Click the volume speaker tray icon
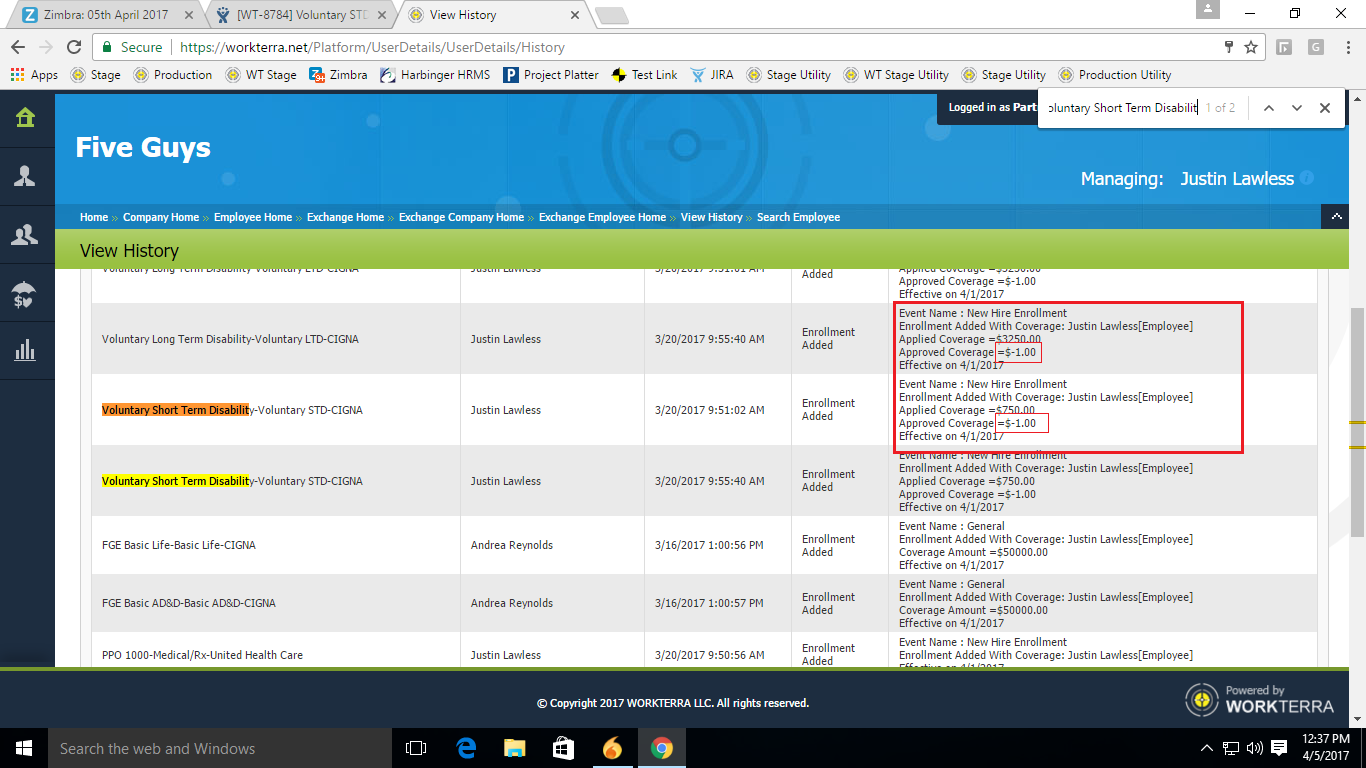 pyautogui.click(x=1253, y=748)
